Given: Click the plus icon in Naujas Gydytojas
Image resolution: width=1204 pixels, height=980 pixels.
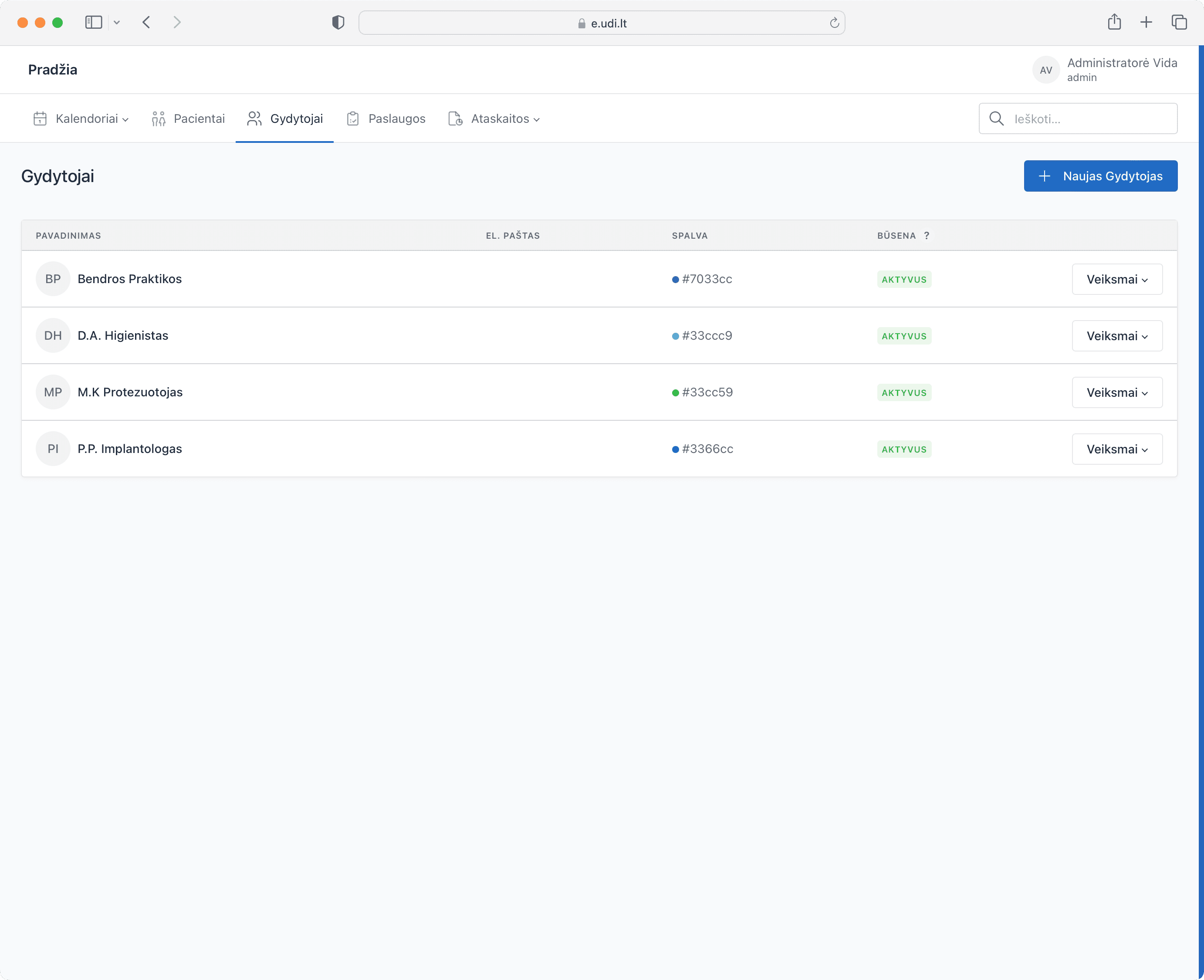Looking at the screenshot, I should [1045, 176].
